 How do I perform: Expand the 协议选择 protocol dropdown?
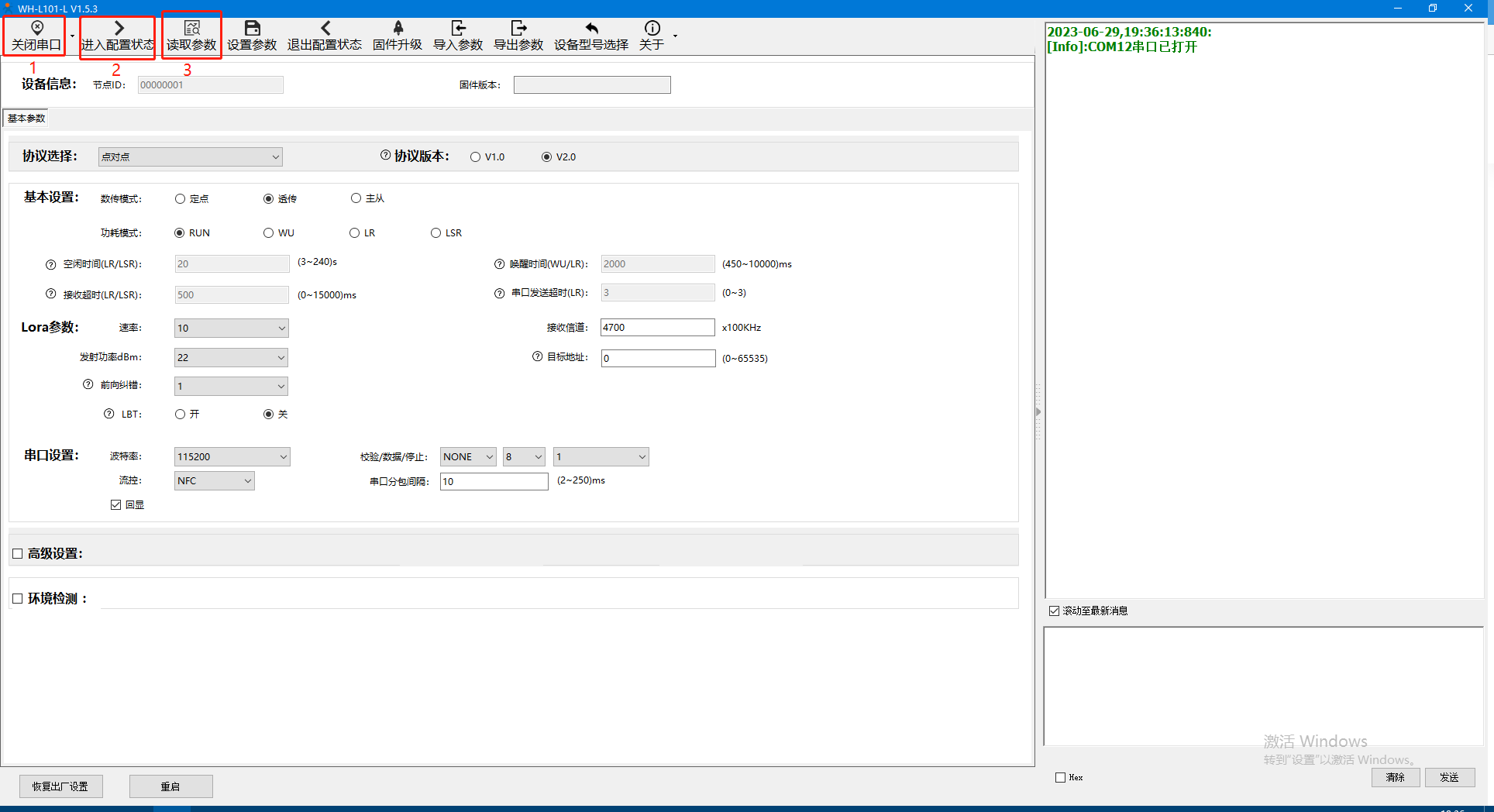[190, 157]
